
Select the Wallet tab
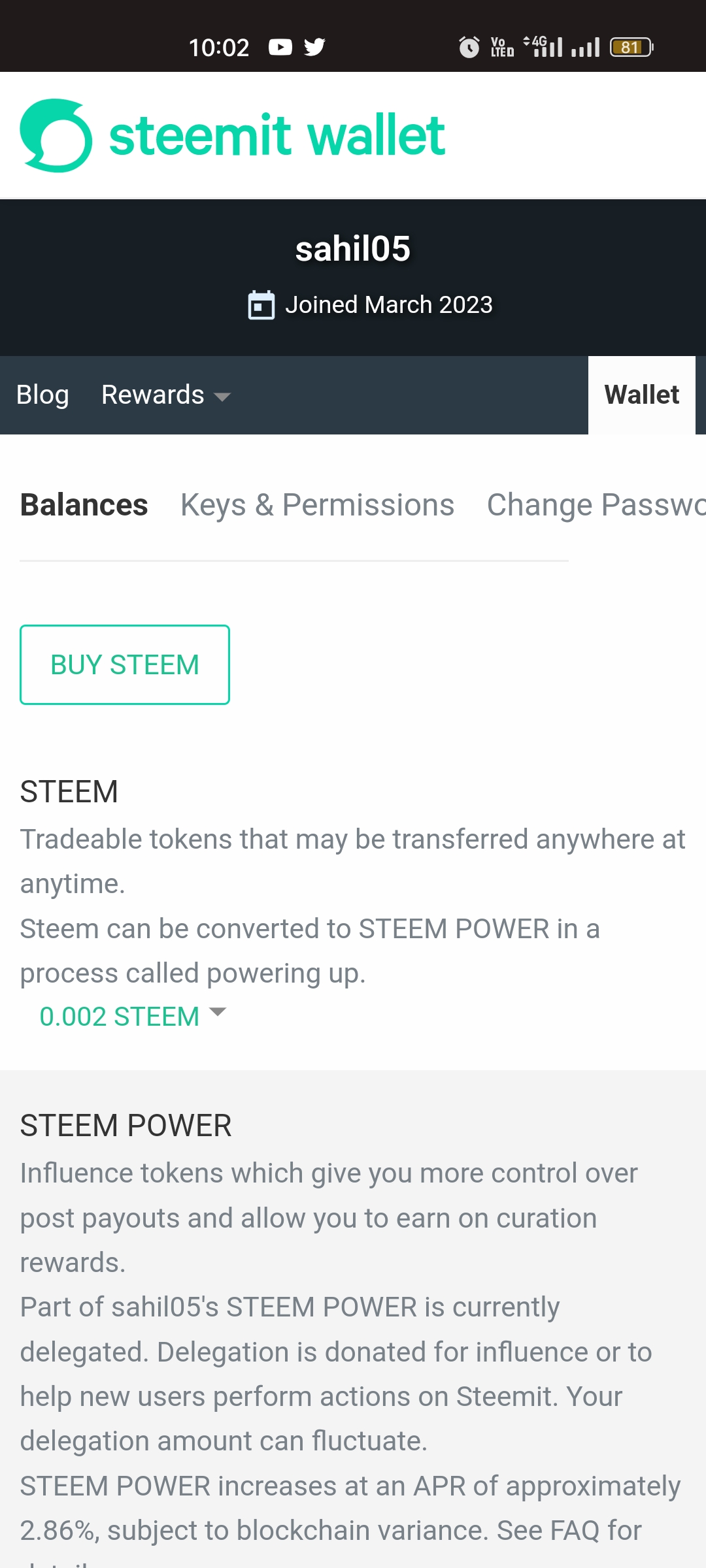pyautogui.click(x=641, y=395)
